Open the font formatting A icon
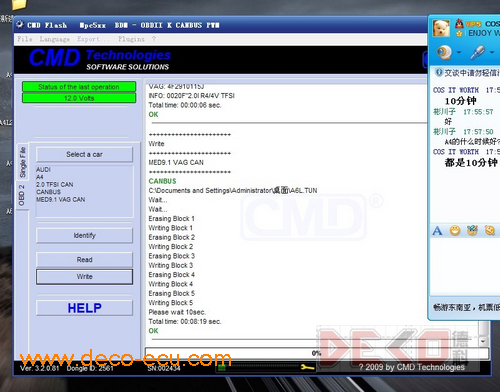Screen dimensions: 500x392 coord(437,231)
